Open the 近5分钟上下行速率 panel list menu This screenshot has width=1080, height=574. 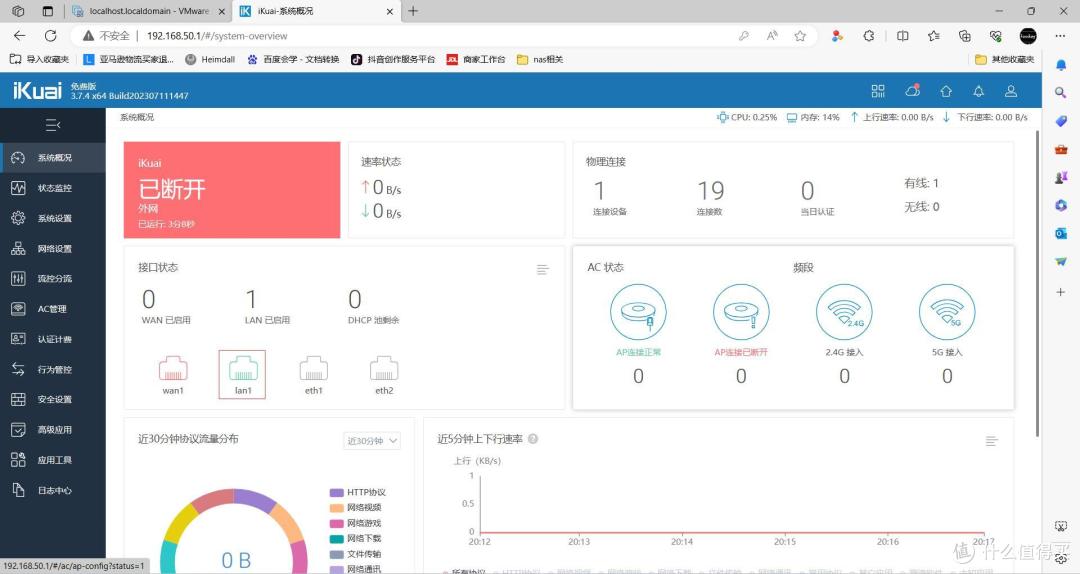[x=992, y=441]
